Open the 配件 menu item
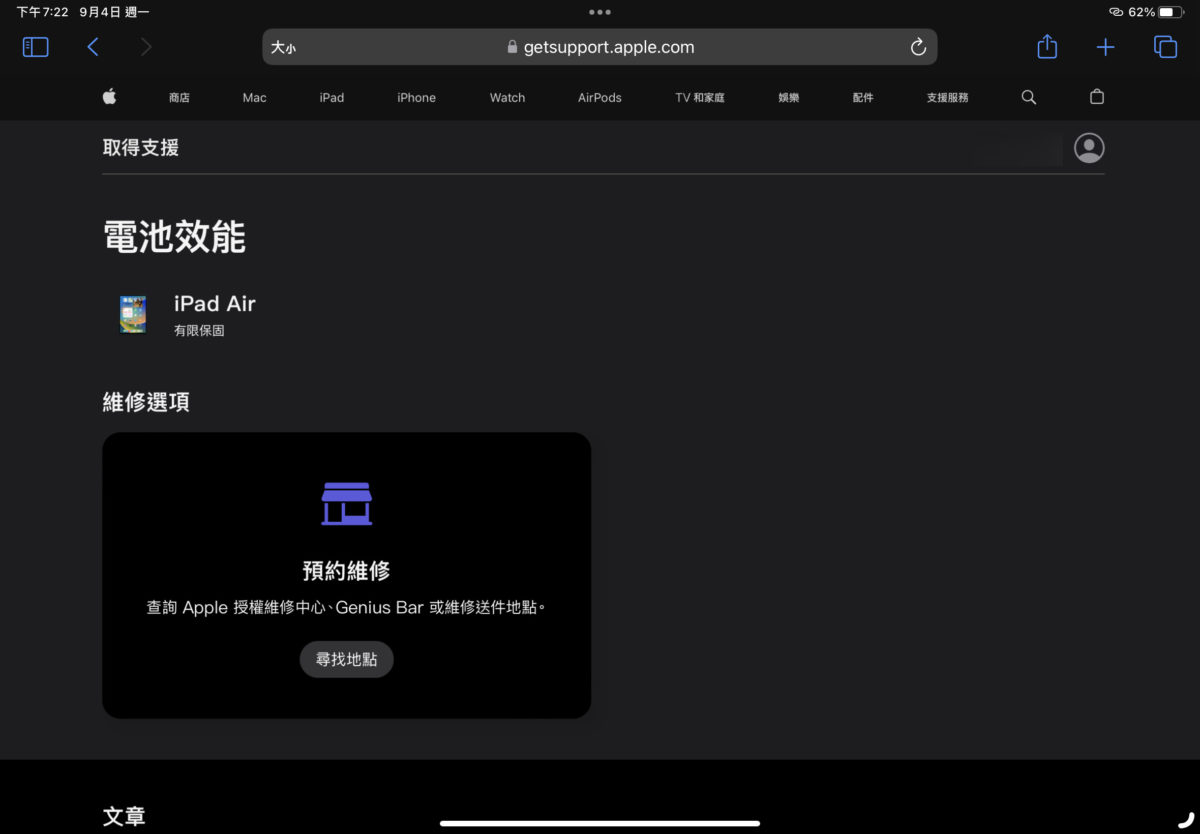Viewport: 1200px width, 834px height. pos(863,98)
